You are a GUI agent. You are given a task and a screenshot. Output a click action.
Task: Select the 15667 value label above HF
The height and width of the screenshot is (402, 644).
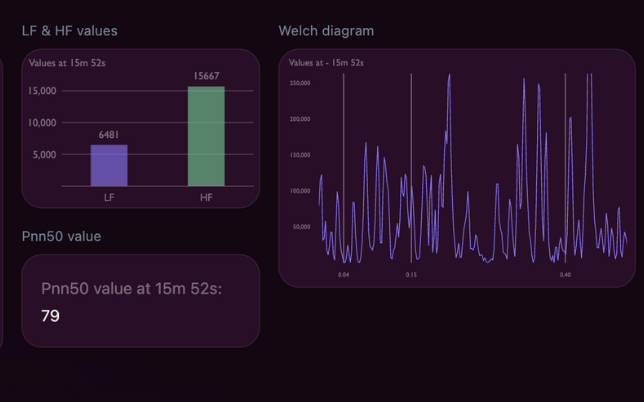[206, 77]
